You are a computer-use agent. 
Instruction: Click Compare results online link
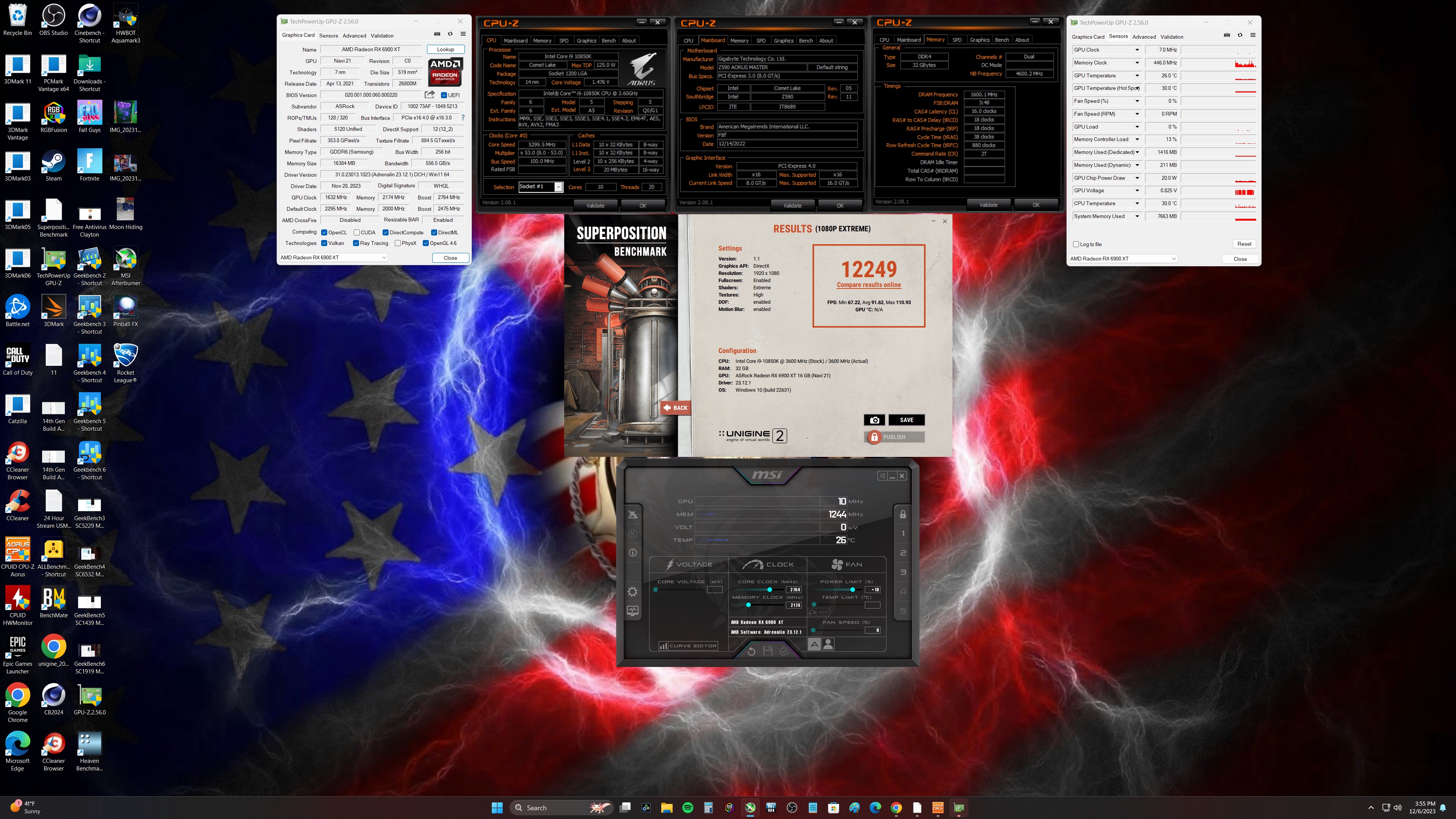tap(869, 285)
